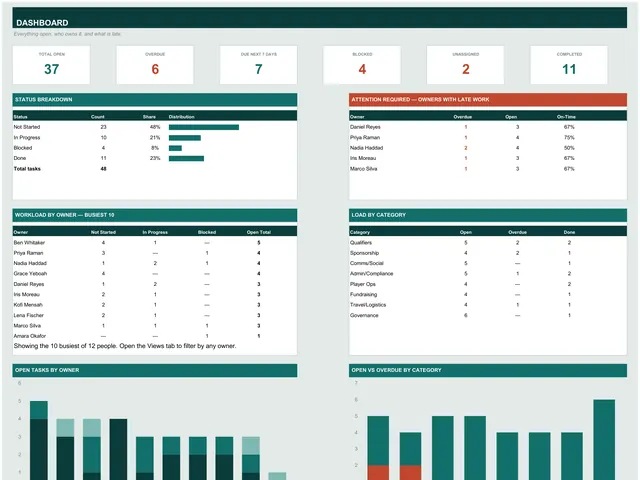This screenshot has height=480, width=640.
Task: Select the Admin/Compliance category row
Action: [488, 273]
